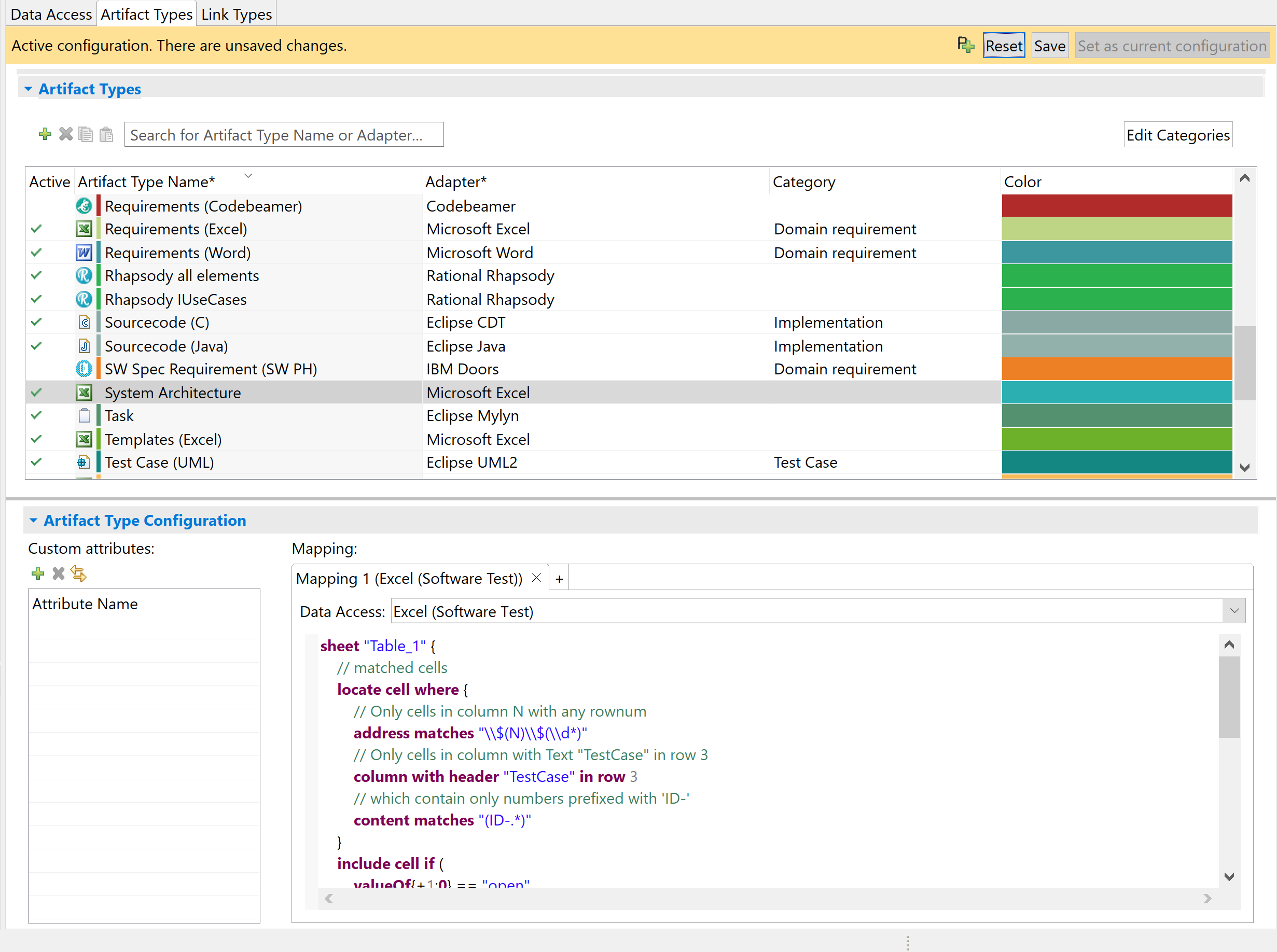Click mapping editor horizontal scroll right arrow
Image resolution: width=1277 pixels, height=952 pixels.
pyautogui.click(x=1207, y=899)
